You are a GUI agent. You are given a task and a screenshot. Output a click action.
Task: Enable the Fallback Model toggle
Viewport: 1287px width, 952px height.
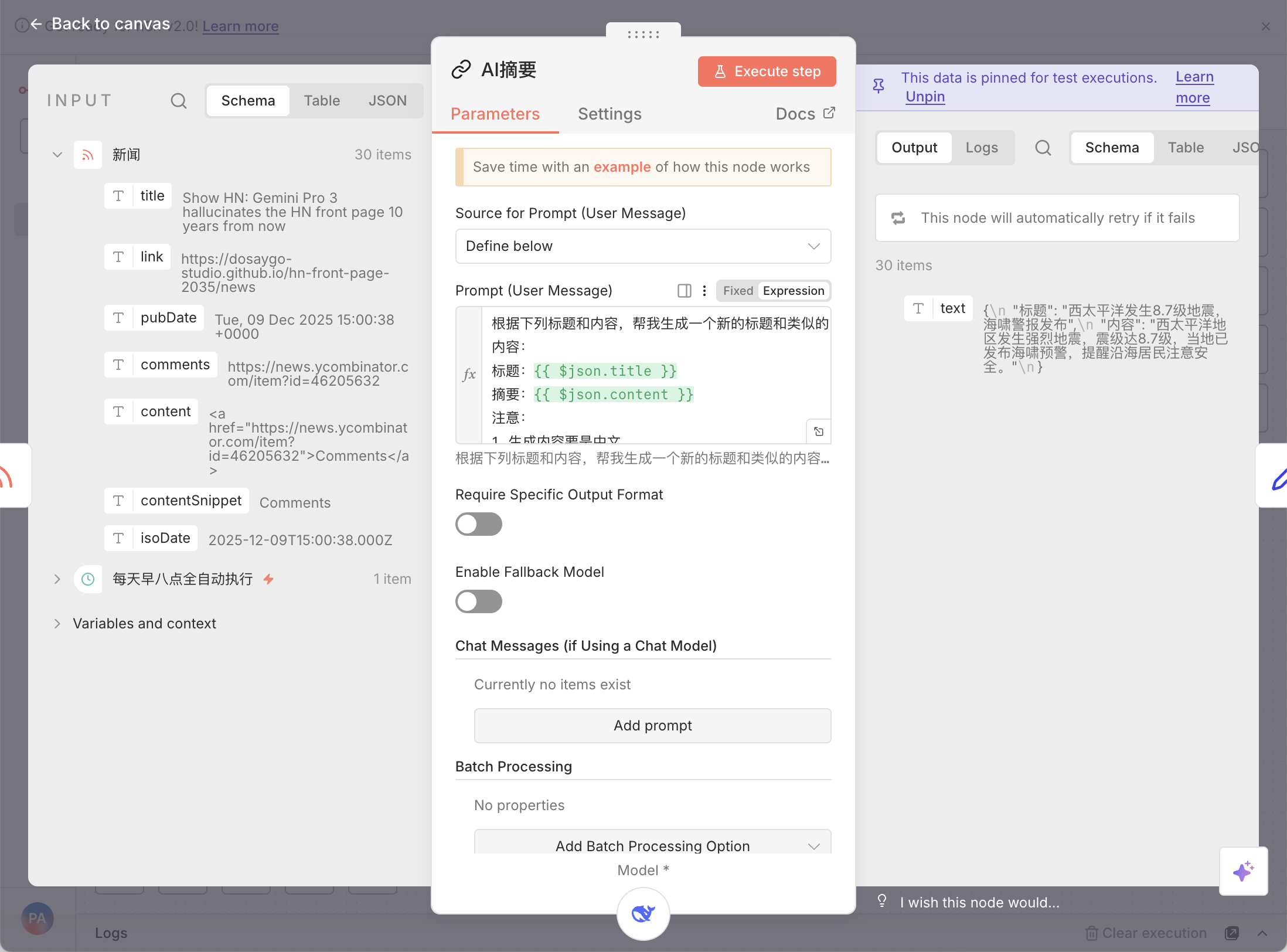click(x=479, y=601)
